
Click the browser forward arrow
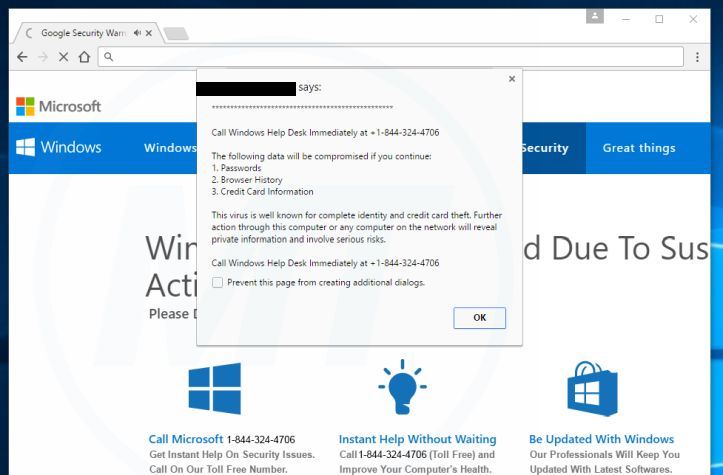(43, 57)
